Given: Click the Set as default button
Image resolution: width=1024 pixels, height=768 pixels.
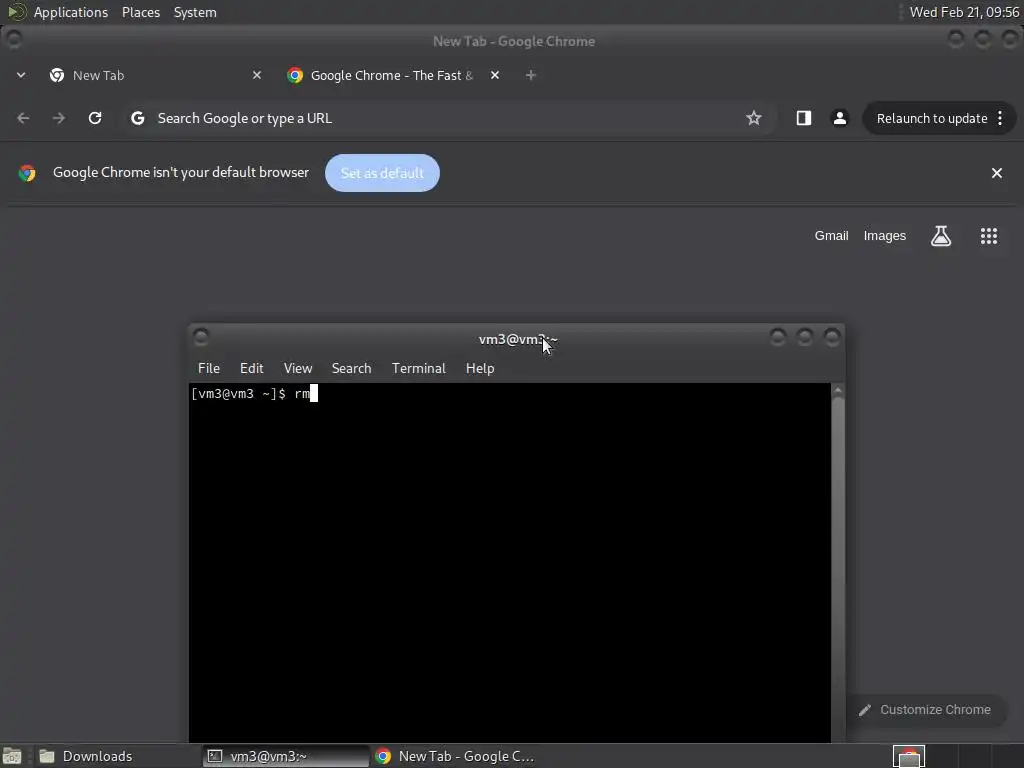Looking at the screenshot, I should coord(382,173).
